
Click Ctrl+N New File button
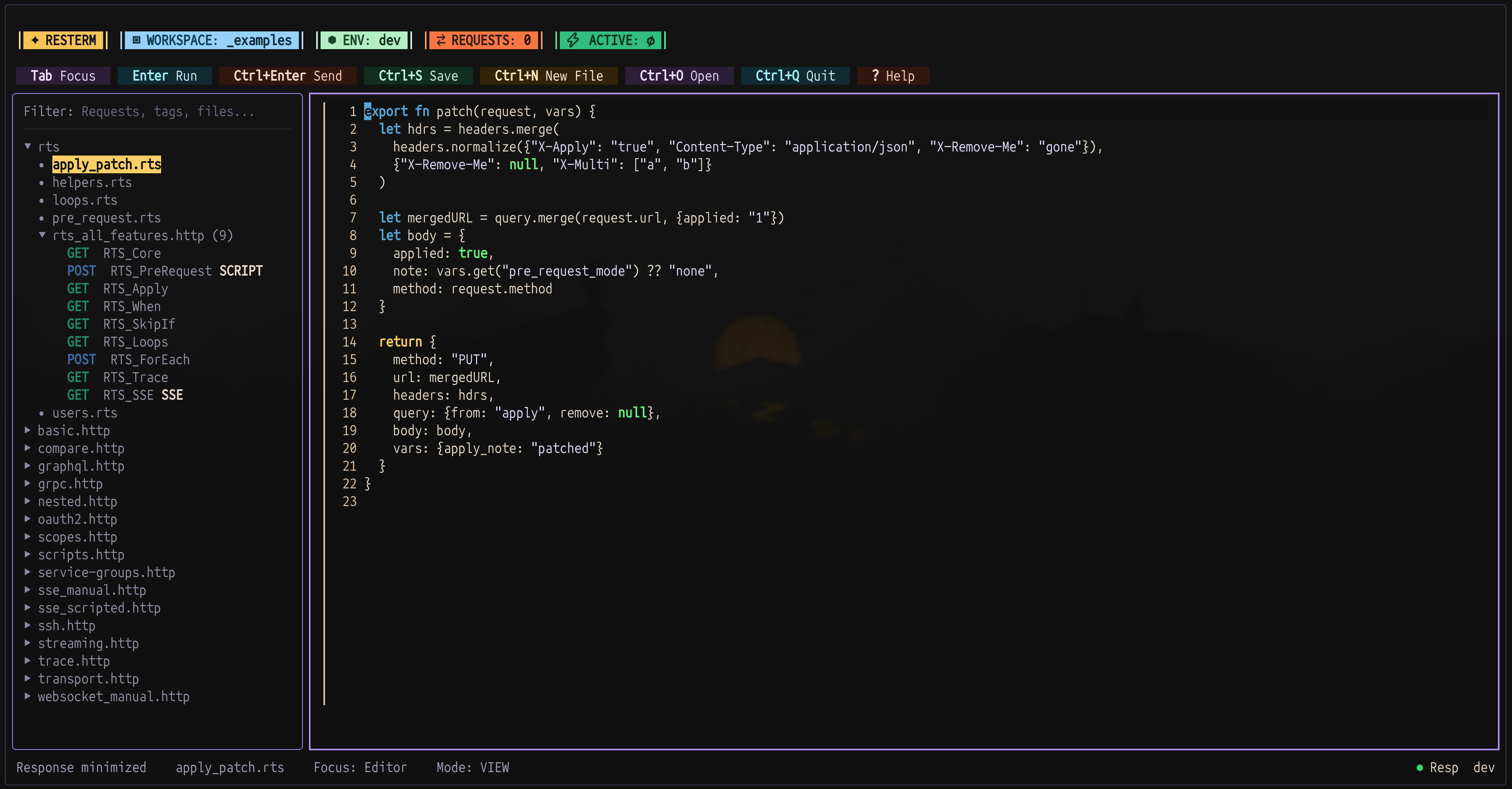pos(549,76)
